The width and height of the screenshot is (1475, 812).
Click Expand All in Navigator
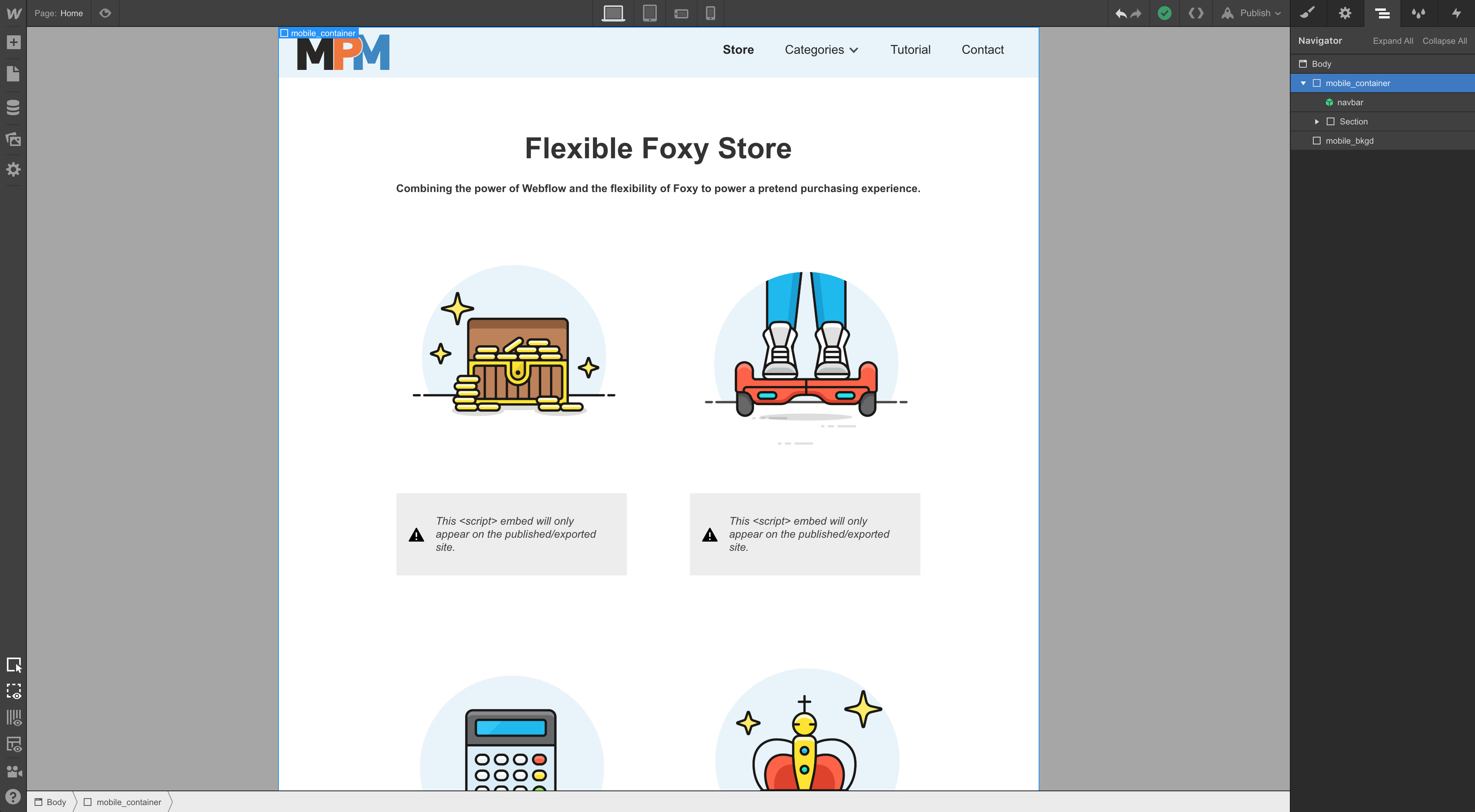click(1392, 41)
